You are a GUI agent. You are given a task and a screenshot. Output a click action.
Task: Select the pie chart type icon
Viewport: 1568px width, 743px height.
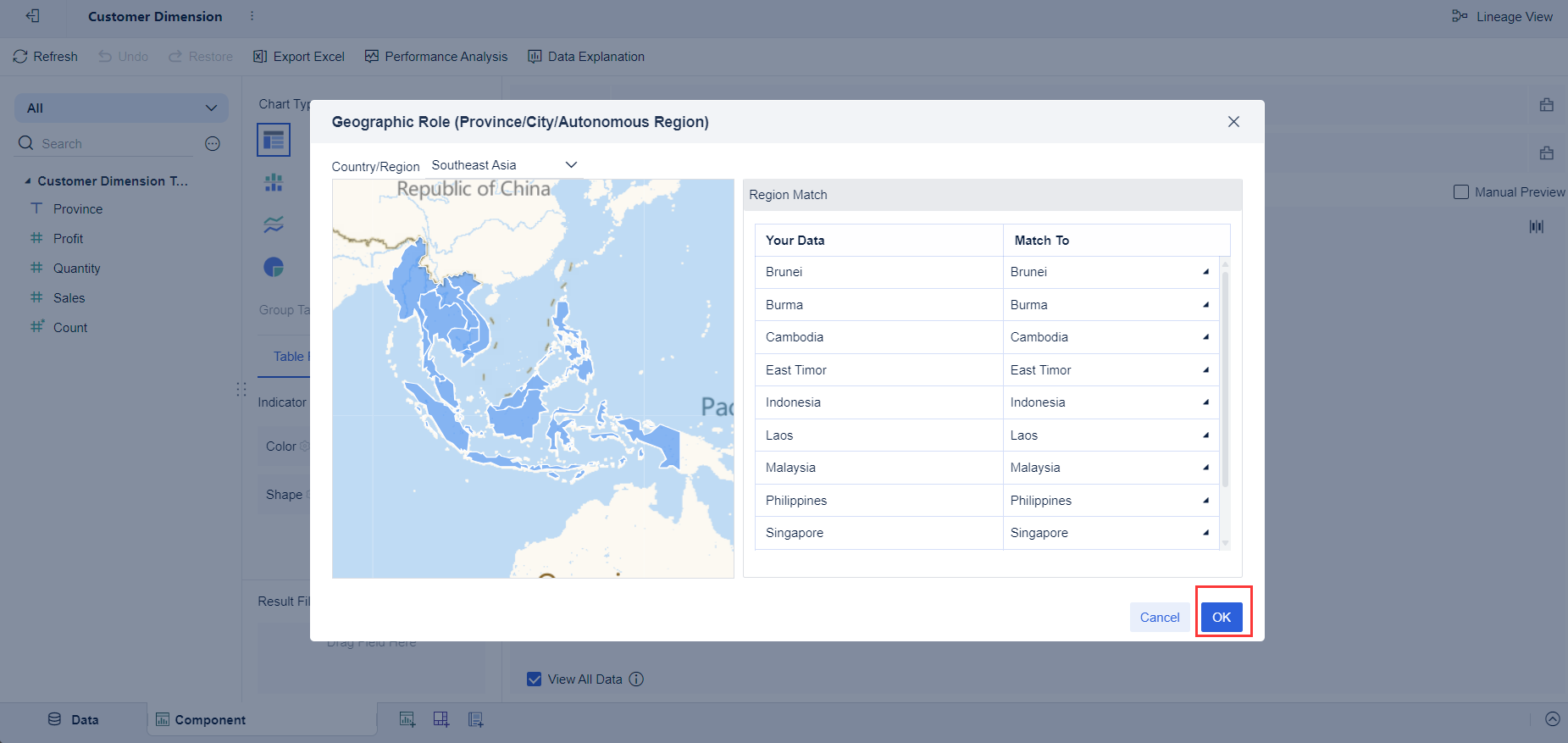tap(274, 268)
